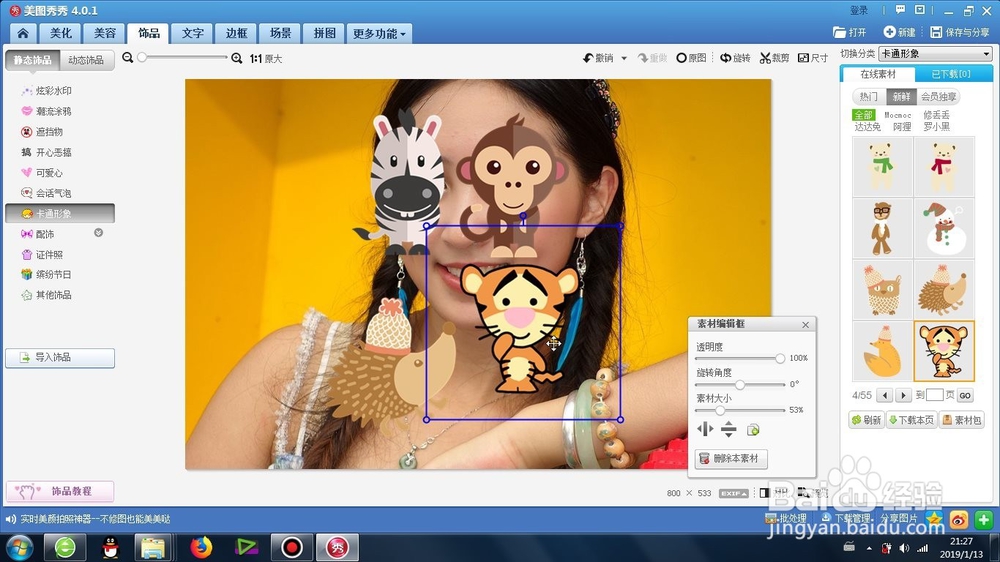Switch to the 文字 tab
The height and width of the screenshot is (562, 1000).
193,33
